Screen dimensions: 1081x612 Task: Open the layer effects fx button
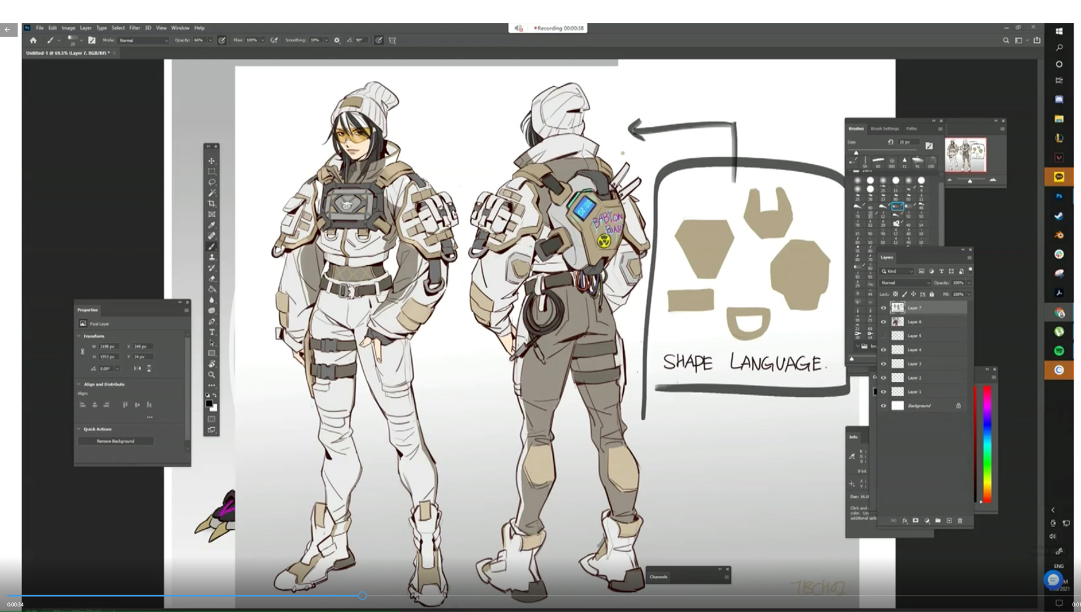(x=905, y=520)
